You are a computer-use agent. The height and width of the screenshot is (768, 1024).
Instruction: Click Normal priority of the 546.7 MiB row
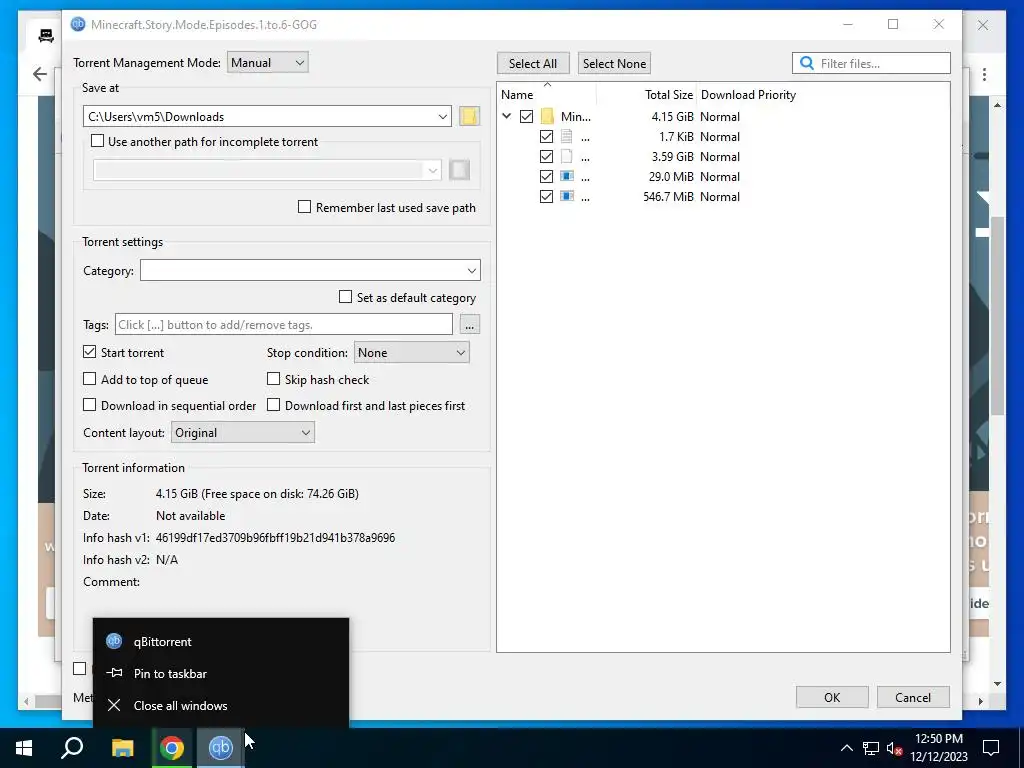coord(720,197)
